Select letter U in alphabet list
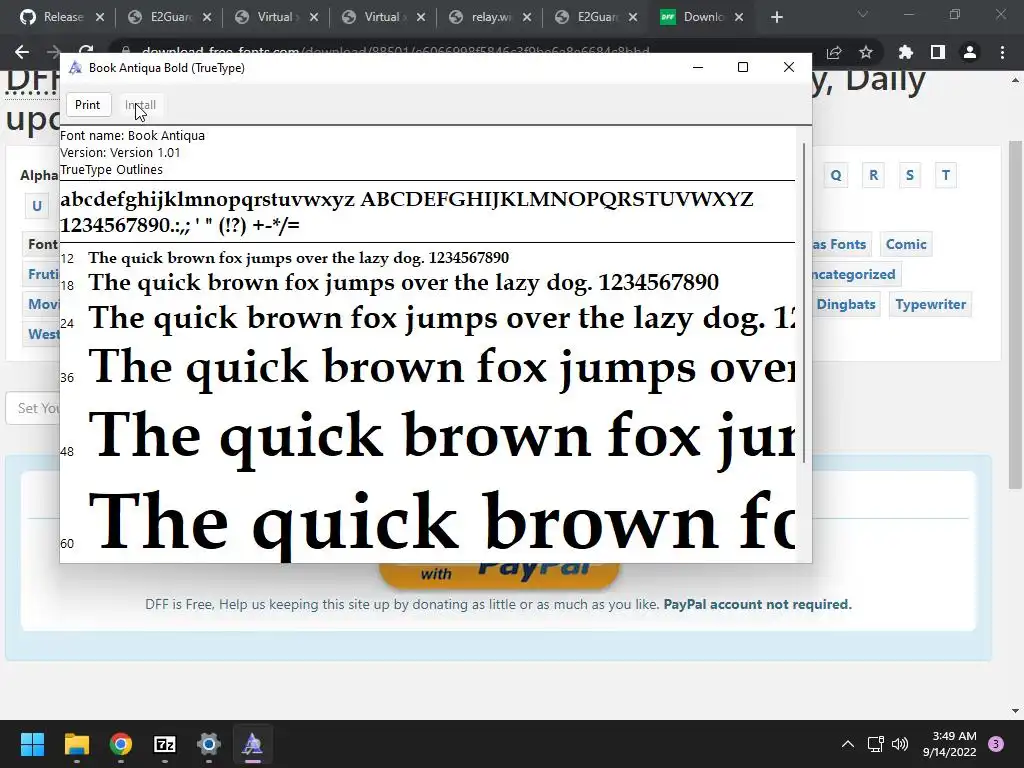1024x768 pixels. pyautogui.click(x=37, y=206)
